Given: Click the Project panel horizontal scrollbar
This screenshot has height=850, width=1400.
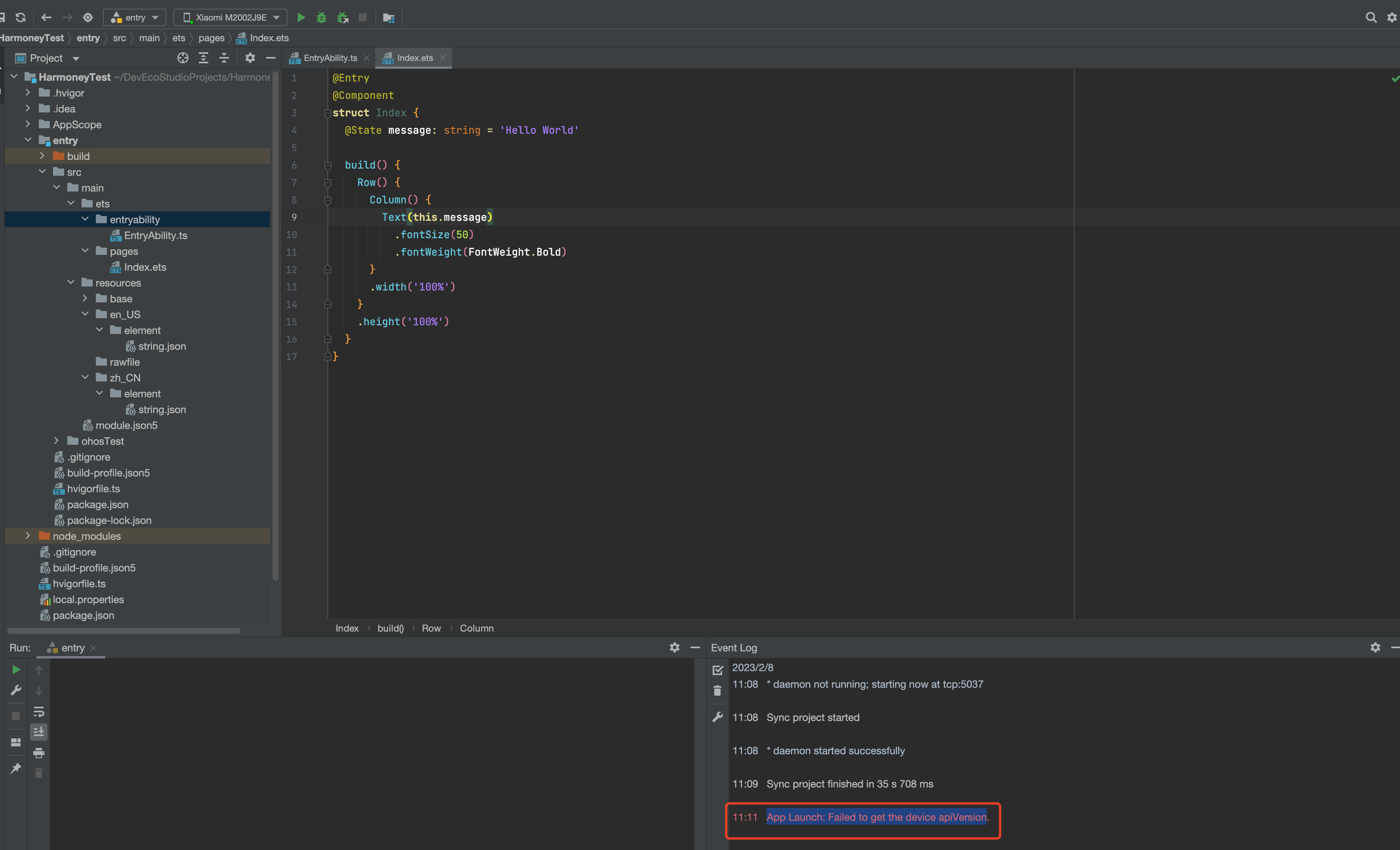Looking at the screenshot, I should [124, 630].
